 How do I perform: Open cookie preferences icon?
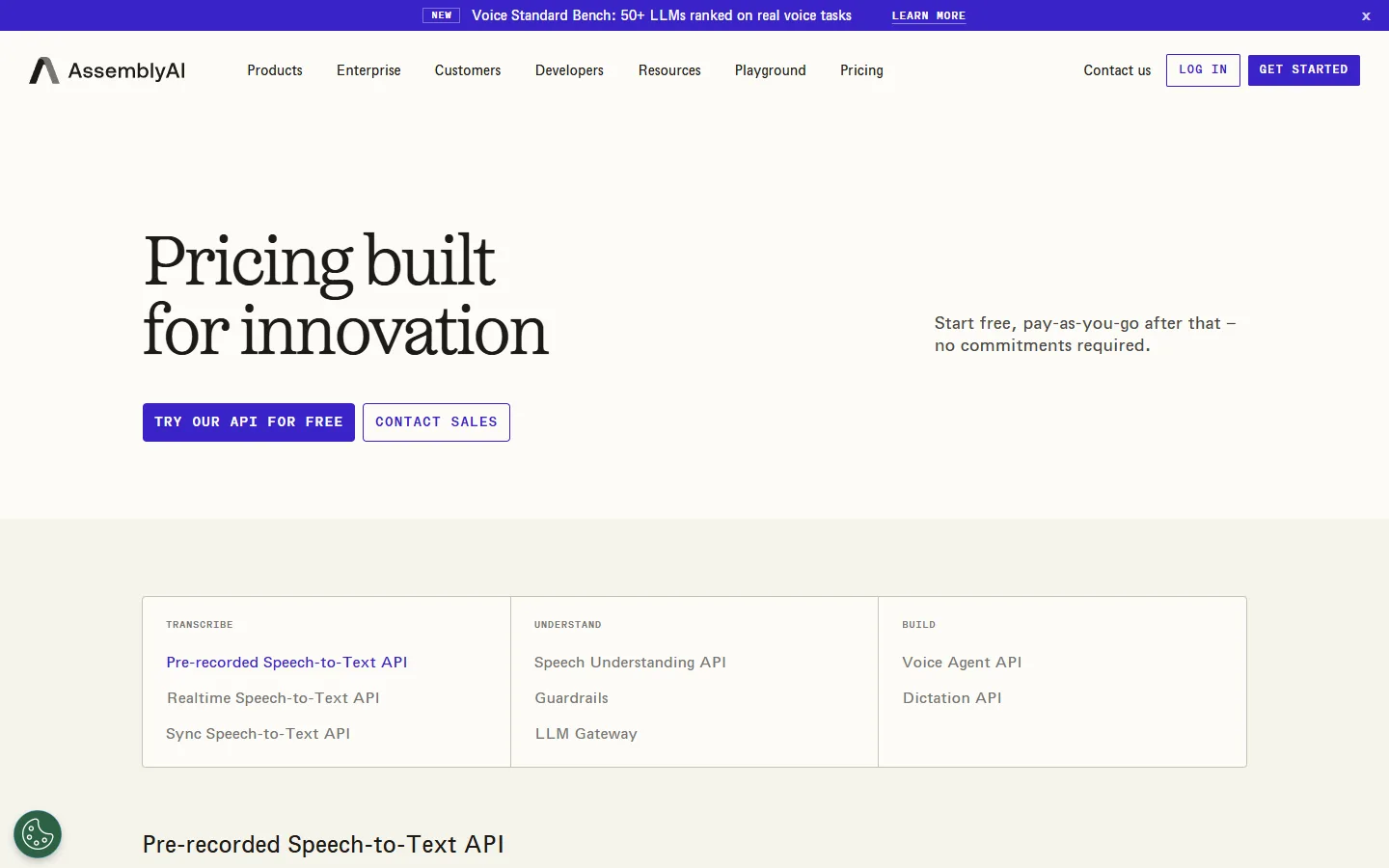(x=38, y=834)
